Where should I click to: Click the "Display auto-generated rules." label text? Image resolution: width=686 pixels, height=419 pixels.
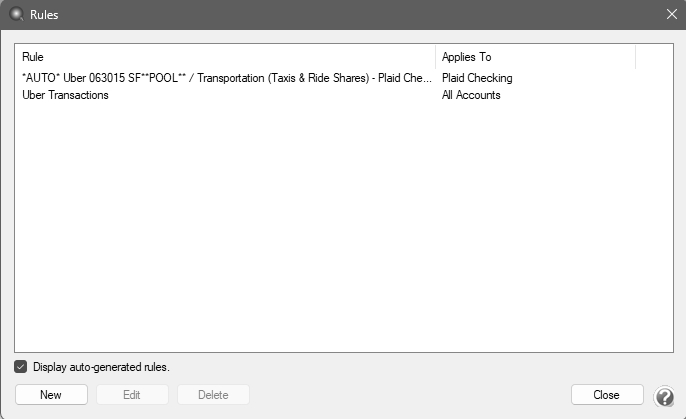[x=101, y=367]
